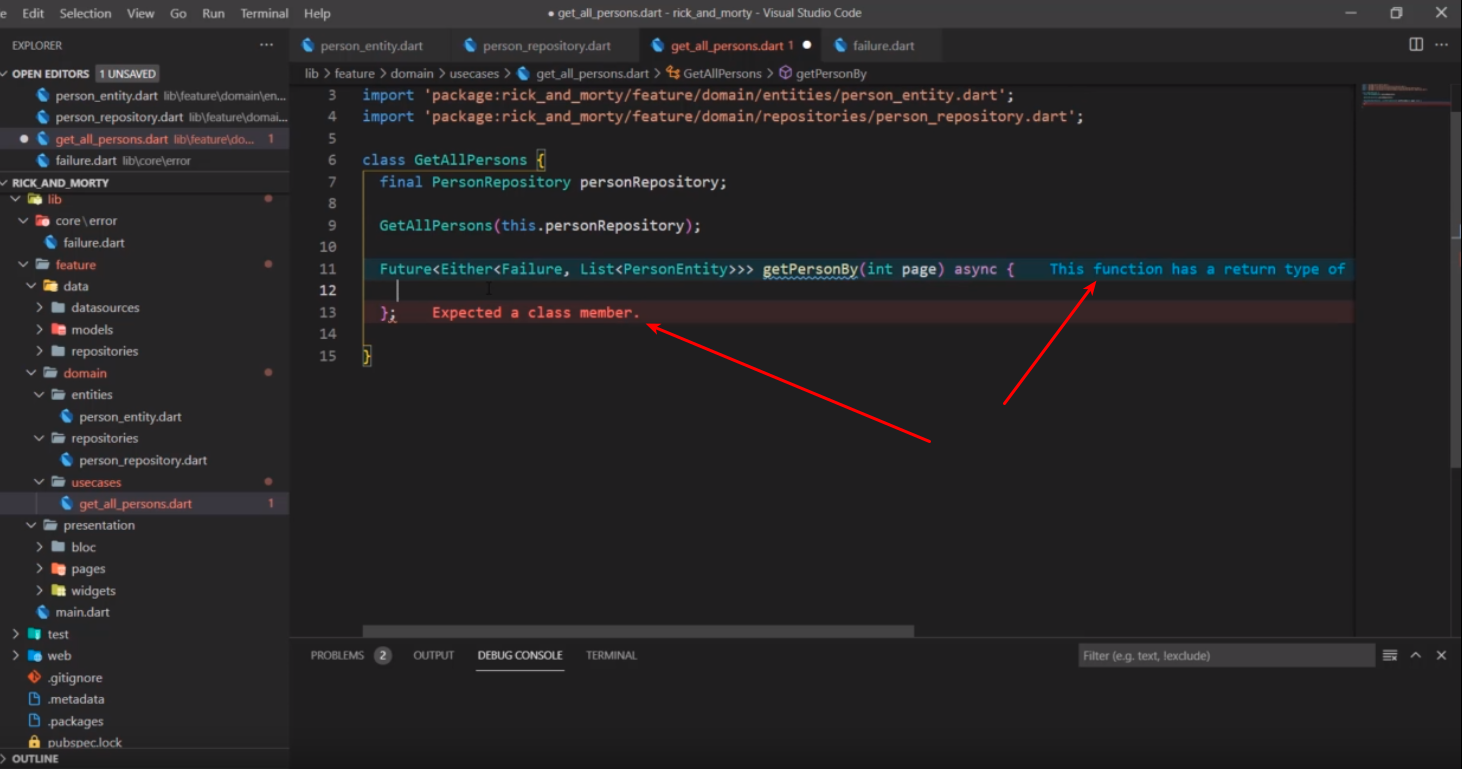Click '1 UNSAVED' badge in OPEN EDITORS

coord(127,74)
